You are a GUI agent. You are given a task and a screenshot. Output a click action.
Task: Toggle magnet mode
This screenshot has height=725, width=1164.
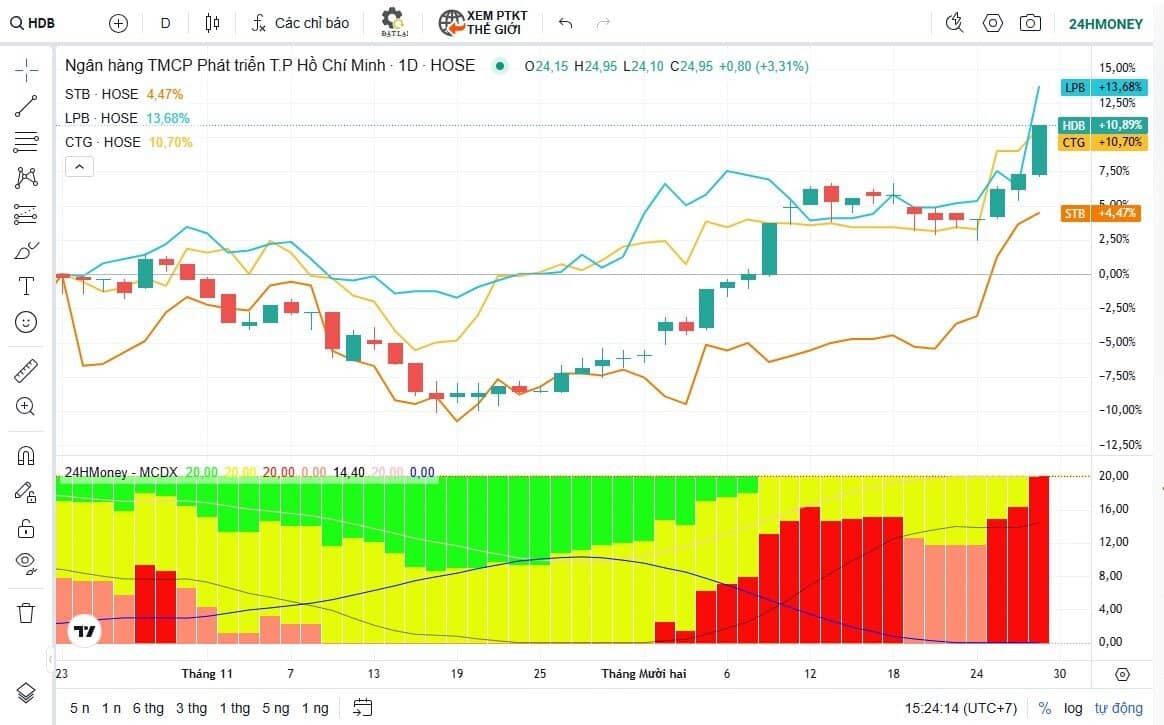[x=26, y=456]
